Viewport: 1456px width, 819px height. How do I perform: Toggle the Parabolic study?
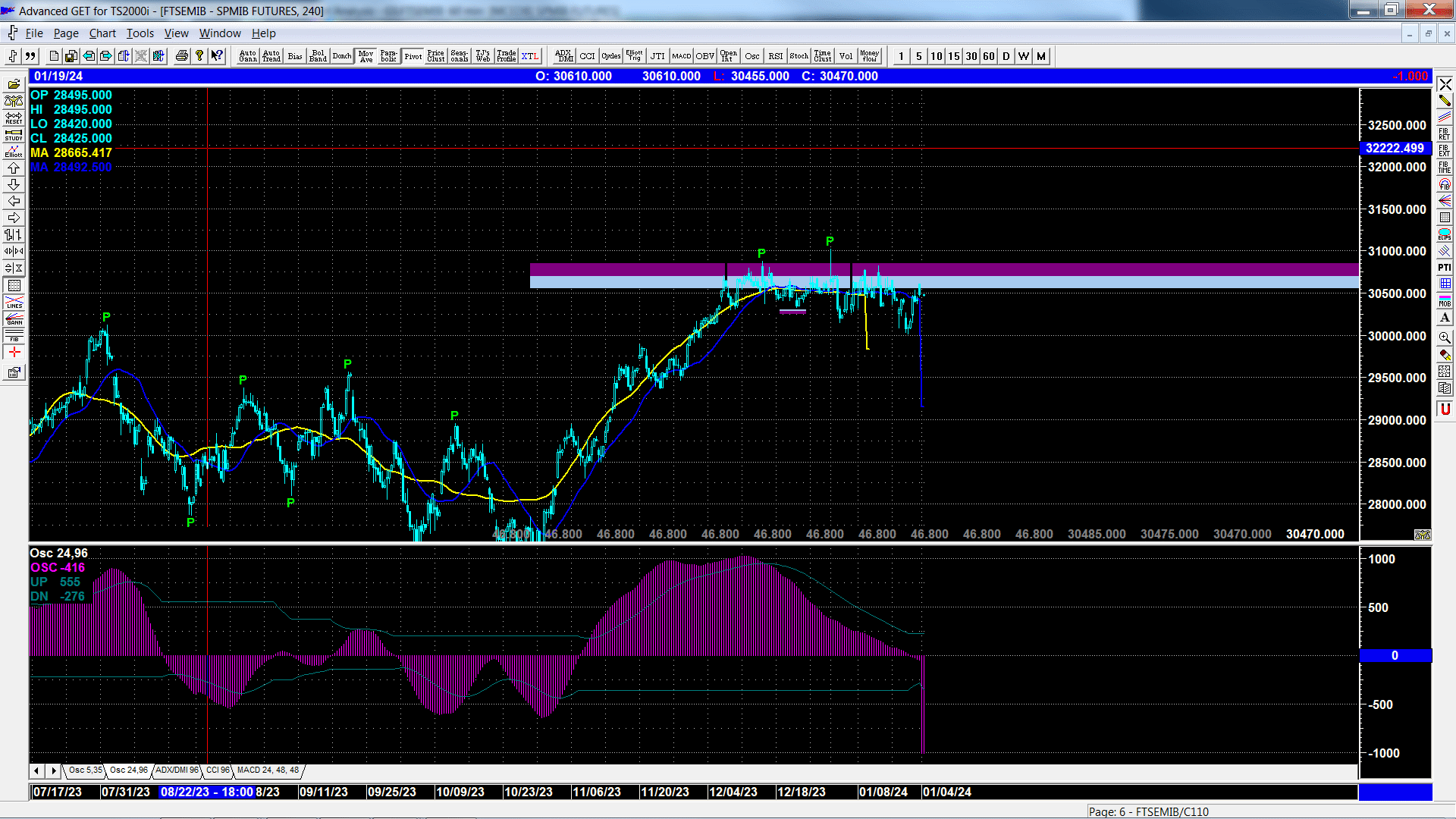(389, 56)
